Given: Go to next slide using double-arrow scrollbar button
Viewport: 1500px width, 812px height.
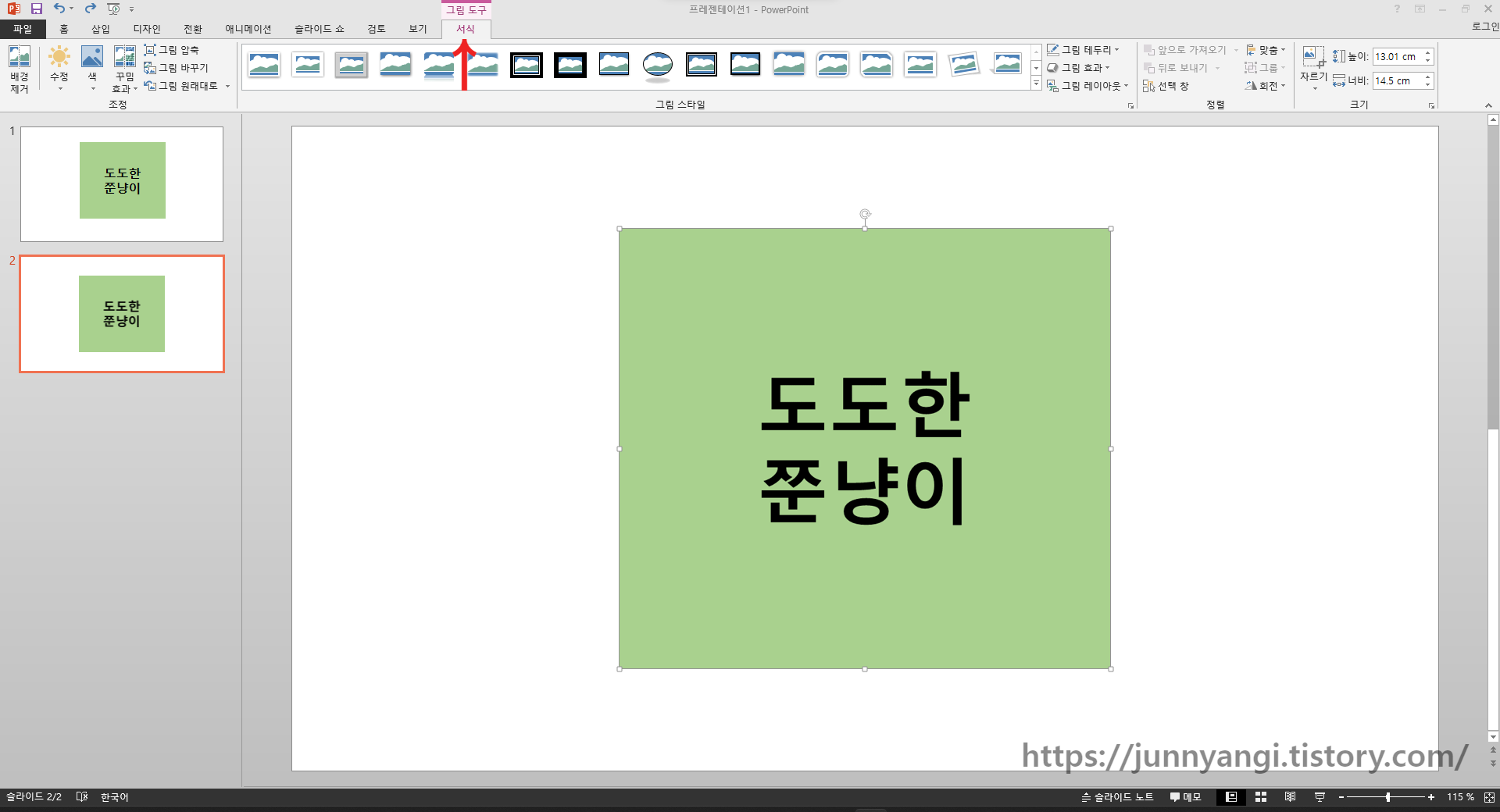Looking at the screenshot, I should coord(1493,763).
